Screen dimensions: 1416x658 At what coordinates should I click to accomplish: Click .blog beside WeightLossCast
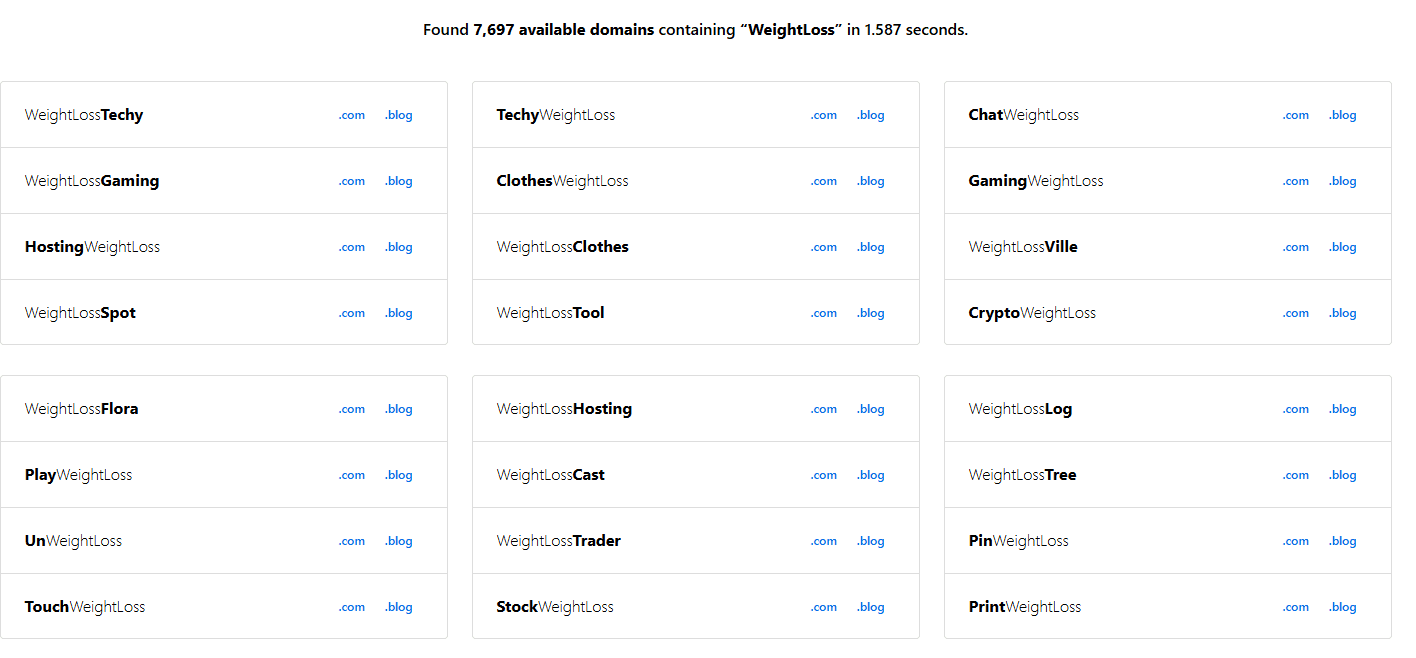870,475
